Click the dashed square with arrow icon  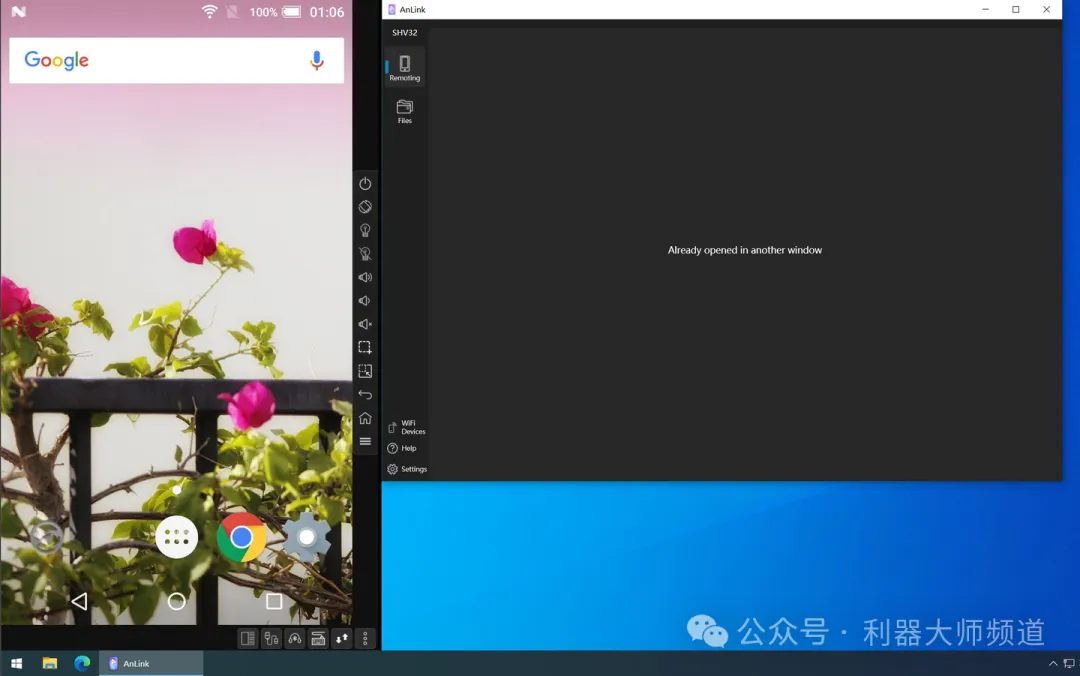click(x=365, y=371)
